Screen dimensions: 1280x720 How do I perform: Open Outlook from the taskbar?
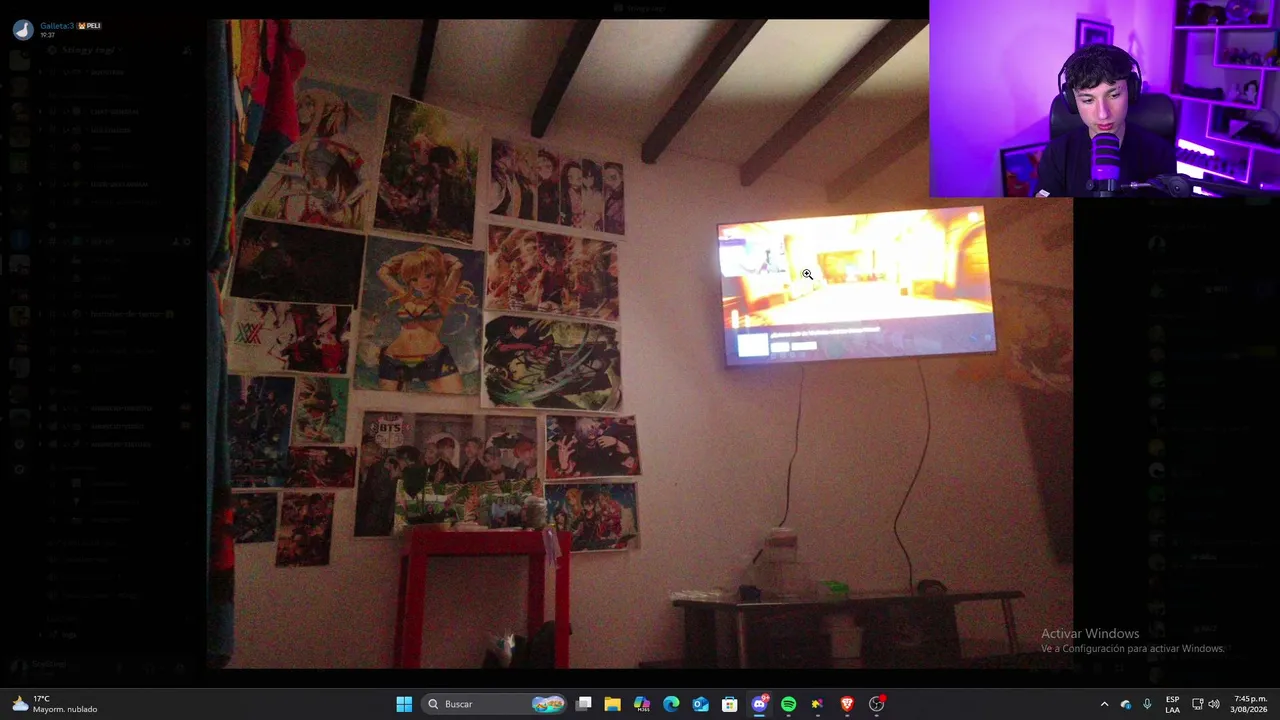tap(700, 704)
